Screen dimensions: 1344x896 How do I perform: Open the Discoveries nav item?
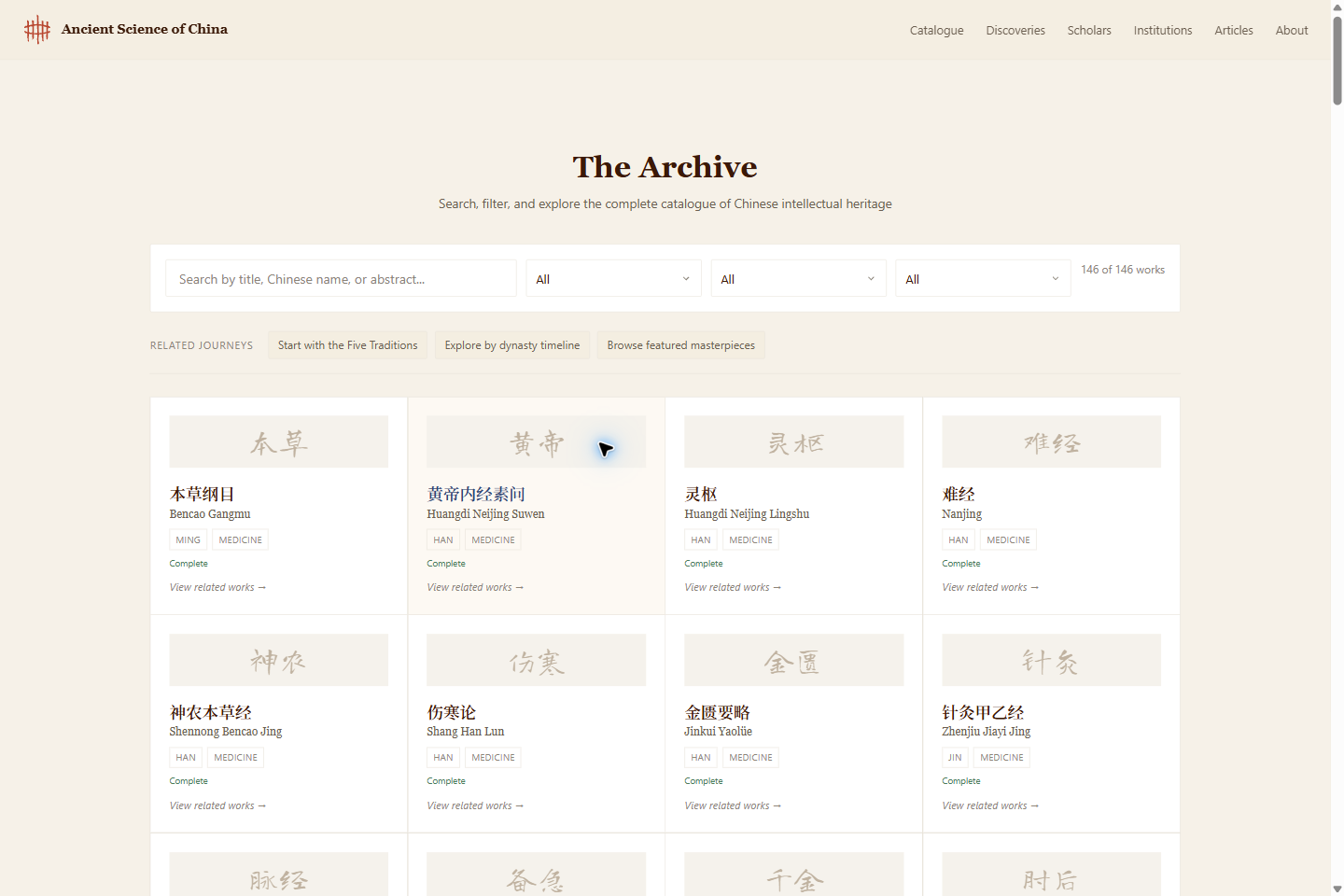click(x=1015, y=31)
